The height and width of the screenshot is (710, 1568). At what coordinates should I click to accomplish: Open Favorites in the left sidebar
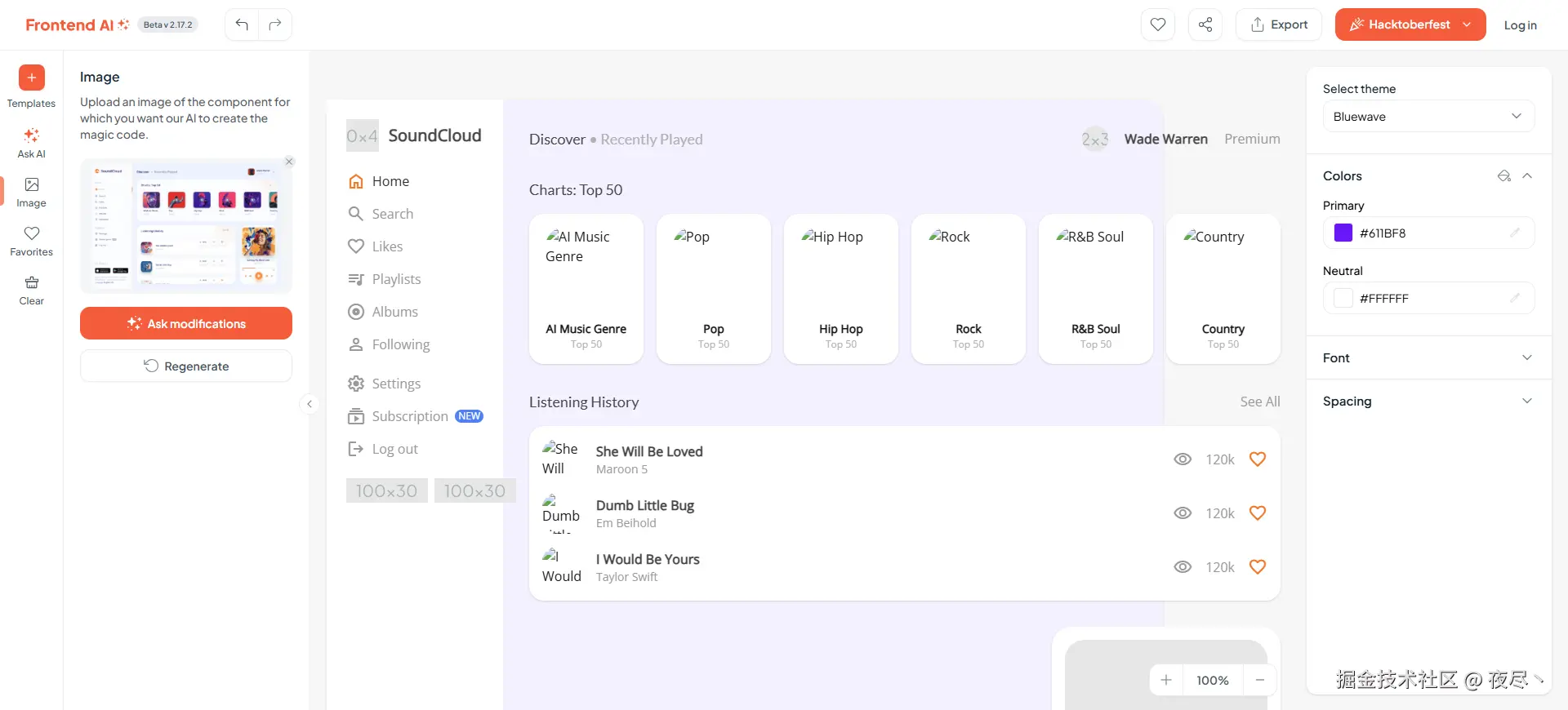[31, 242]
